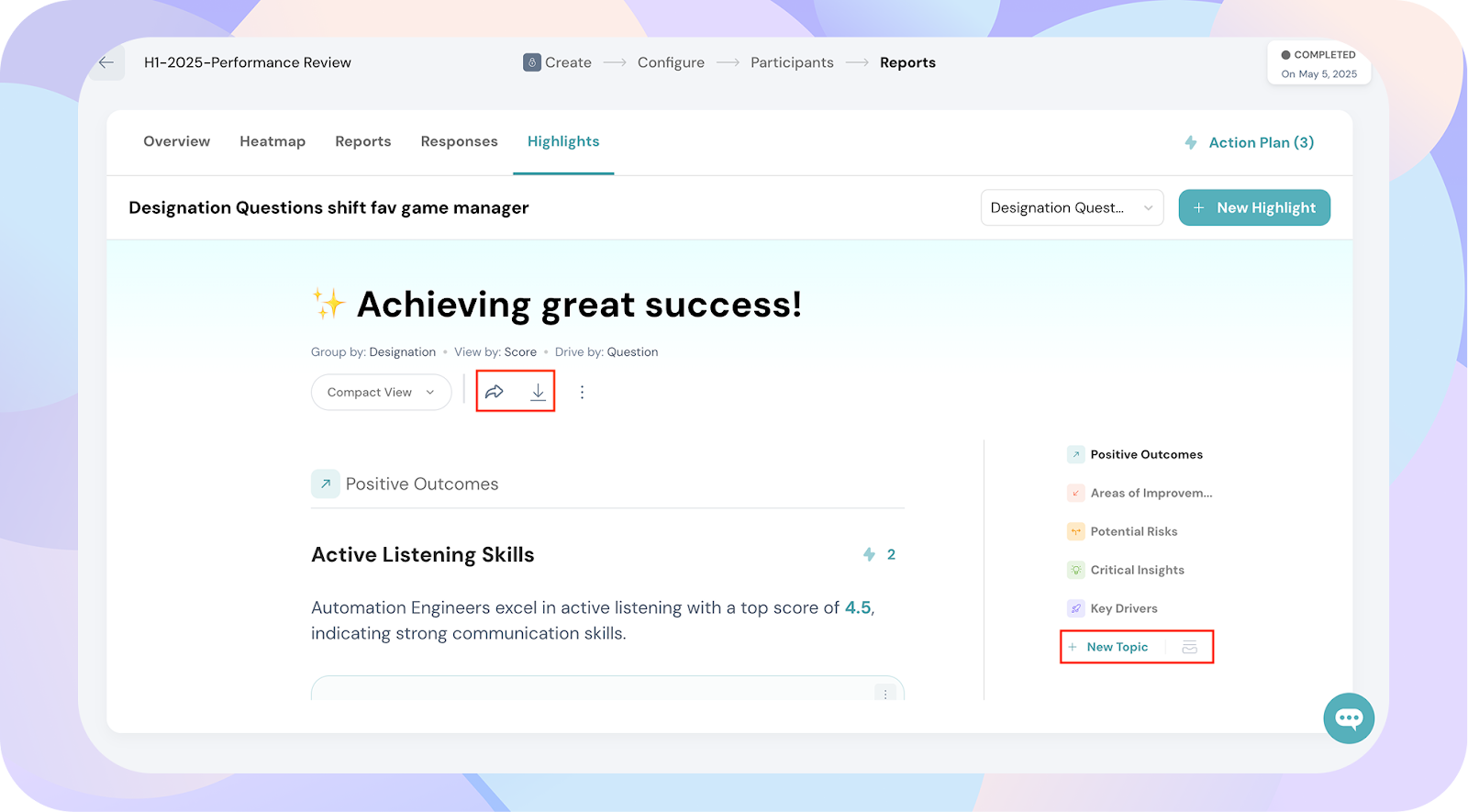Switch to the Heatmap tab
The width and height of the screenshot is (1468, 812).
tap(272, 141)
